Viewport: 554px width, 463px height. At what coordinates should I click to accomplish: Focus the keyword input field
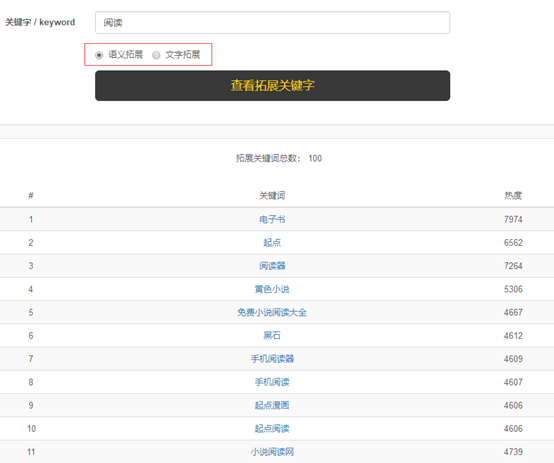coord(272,23)
